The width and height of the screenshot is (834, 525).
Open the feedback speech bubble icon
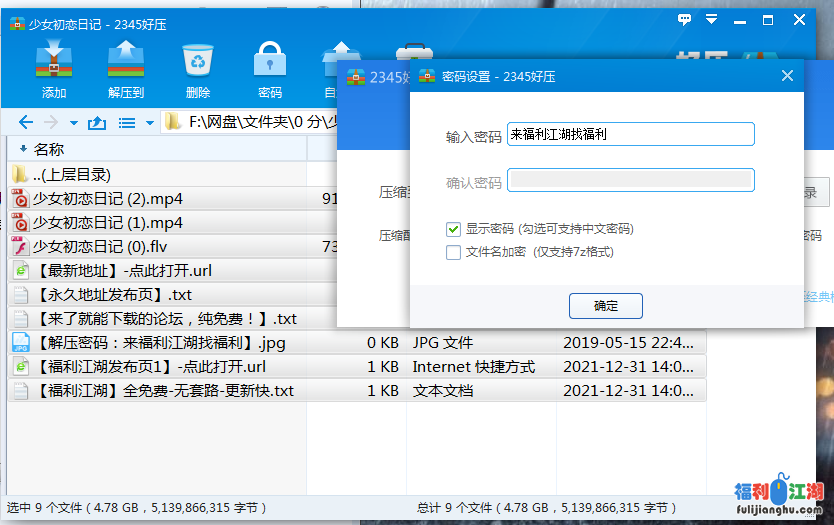pyautogui.click(x=685, y=19)
